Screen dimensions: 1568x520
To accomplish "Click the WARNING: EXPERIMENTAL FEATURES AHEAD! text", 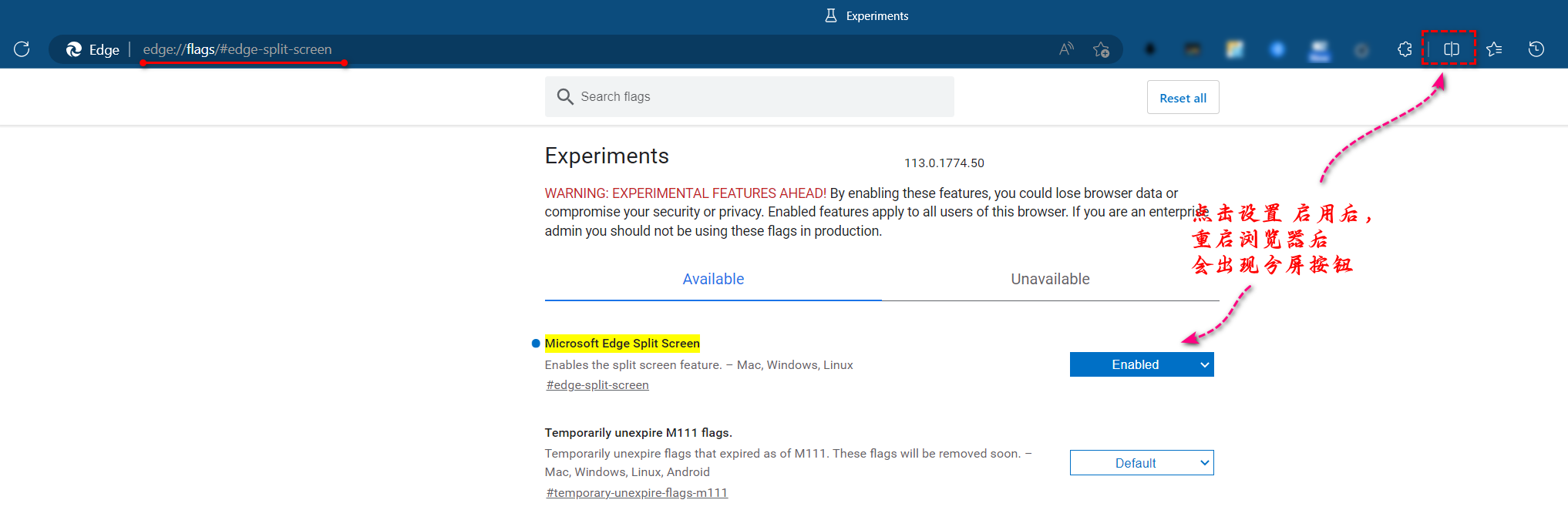I will [x=685, y=193].
